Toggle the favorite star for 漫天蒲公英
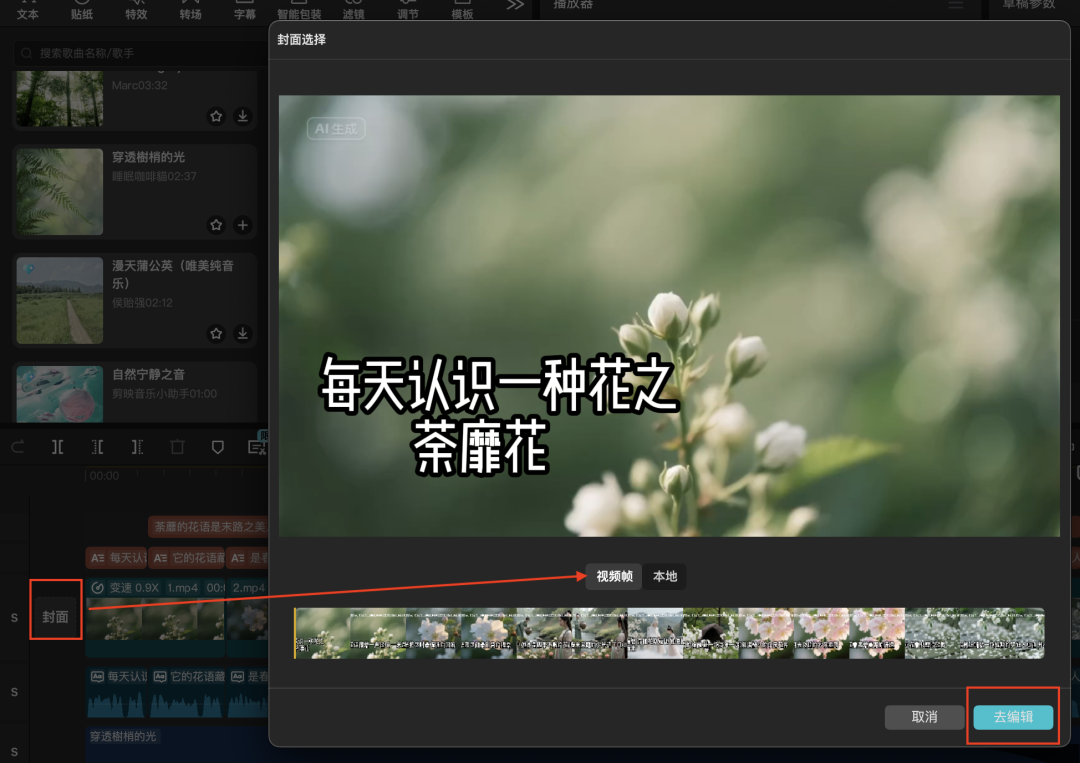The width and height of the screenshot is (1080, 763). click(x=216, y=334)
